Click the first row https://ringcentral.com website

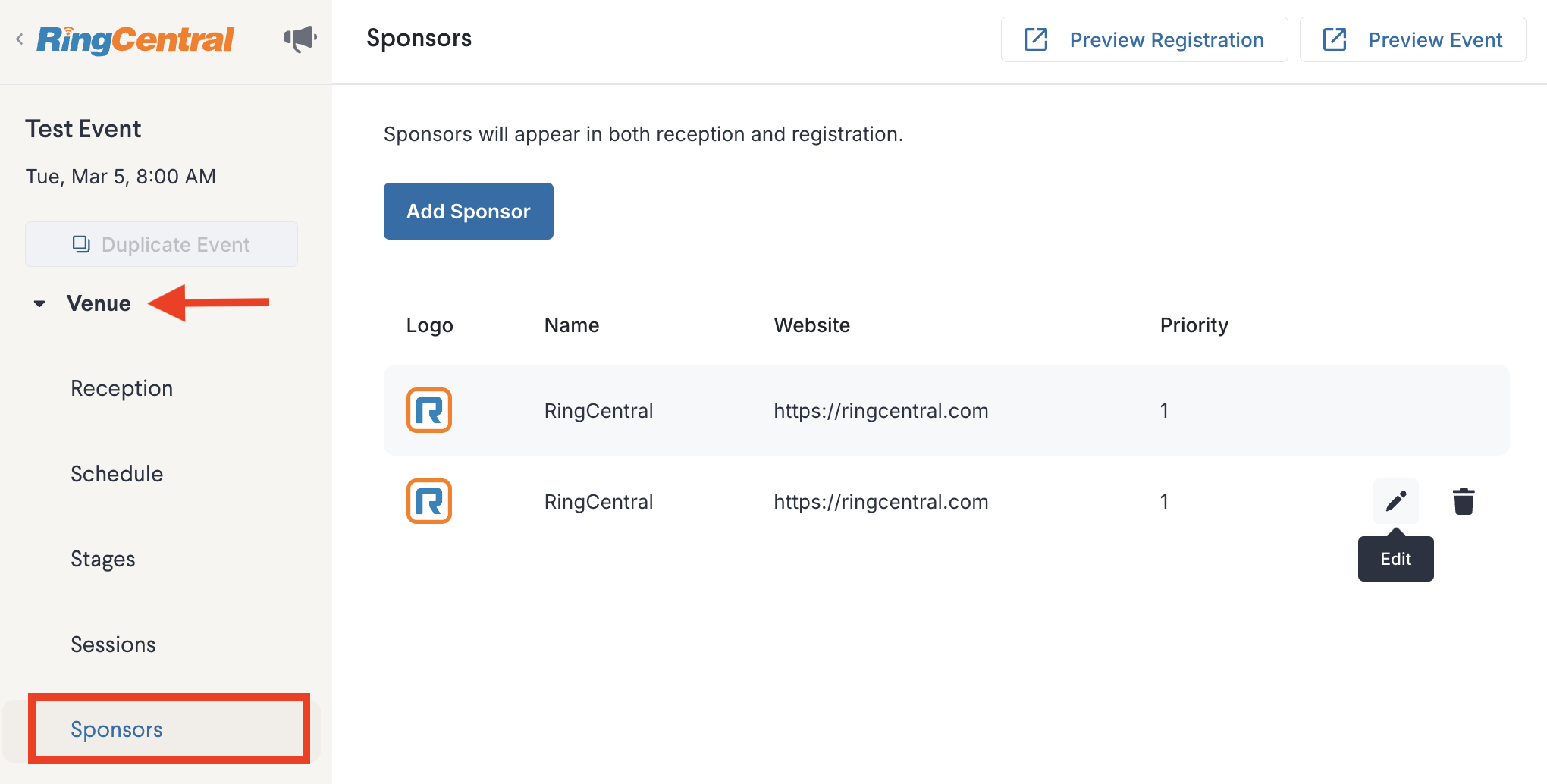(x=881, y=411)
